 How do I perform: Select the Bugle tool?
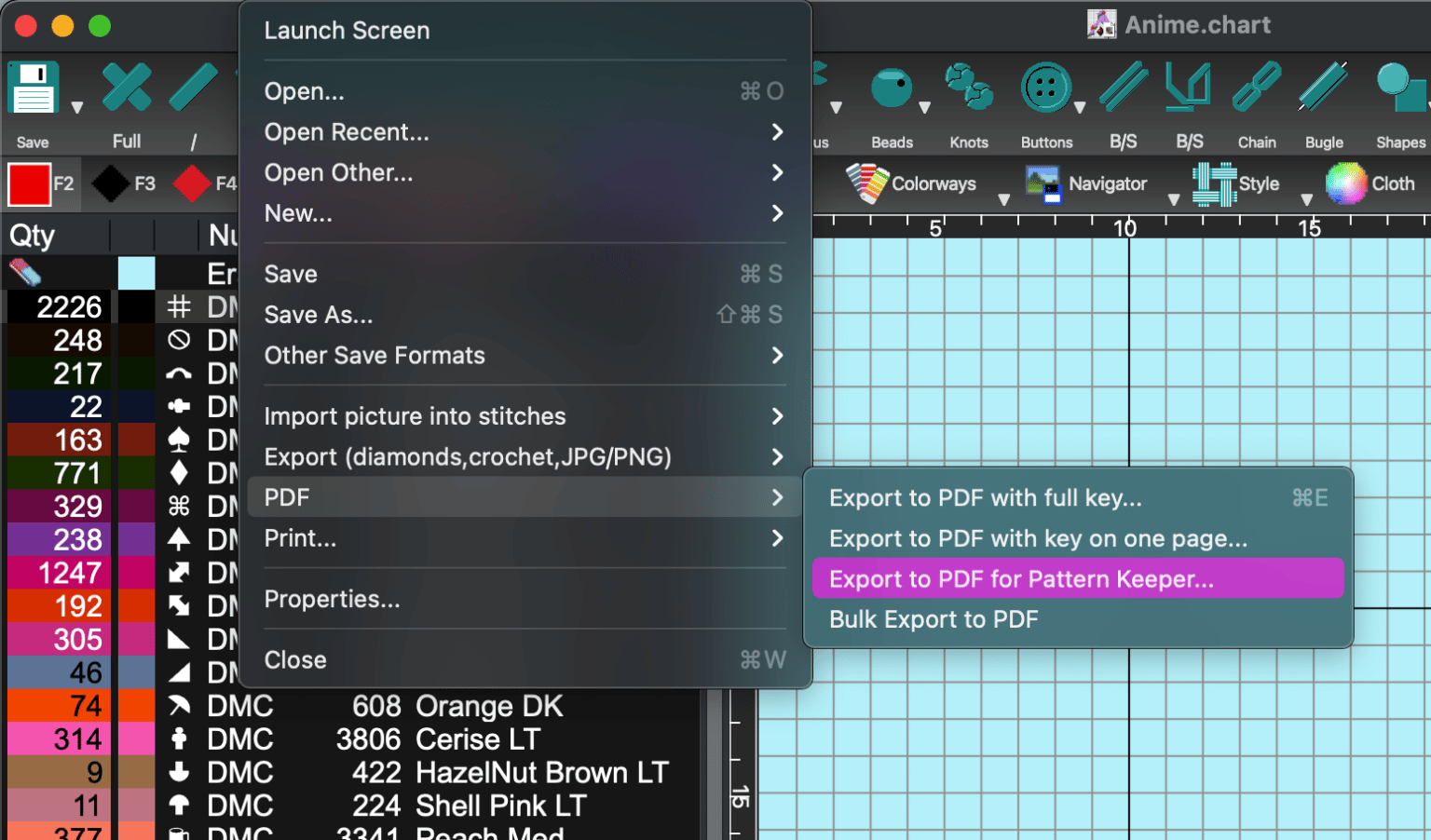click(x=1323, y=88)
